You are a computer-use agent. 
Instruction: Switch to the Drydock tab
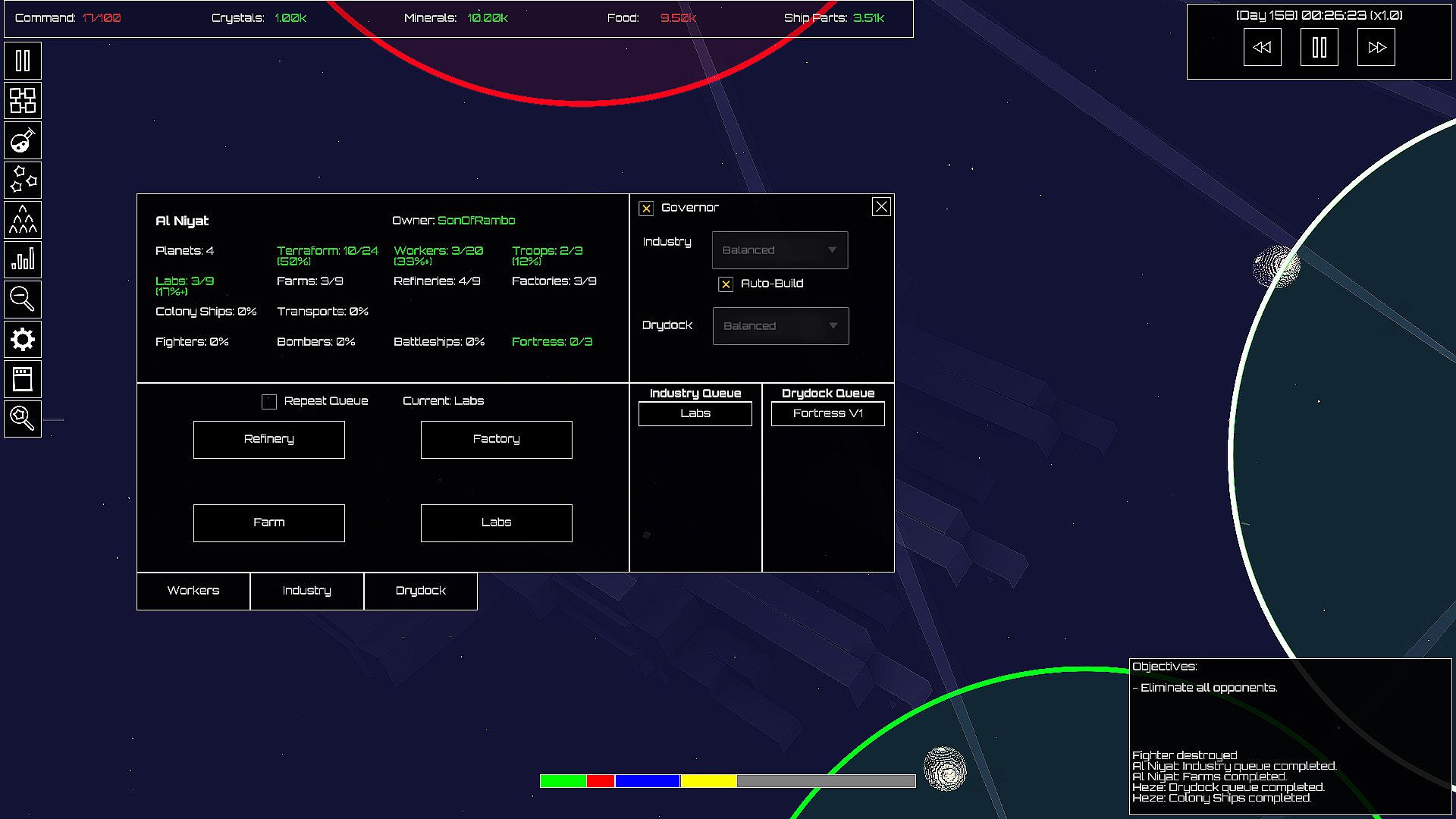click(x=421, y=591)
